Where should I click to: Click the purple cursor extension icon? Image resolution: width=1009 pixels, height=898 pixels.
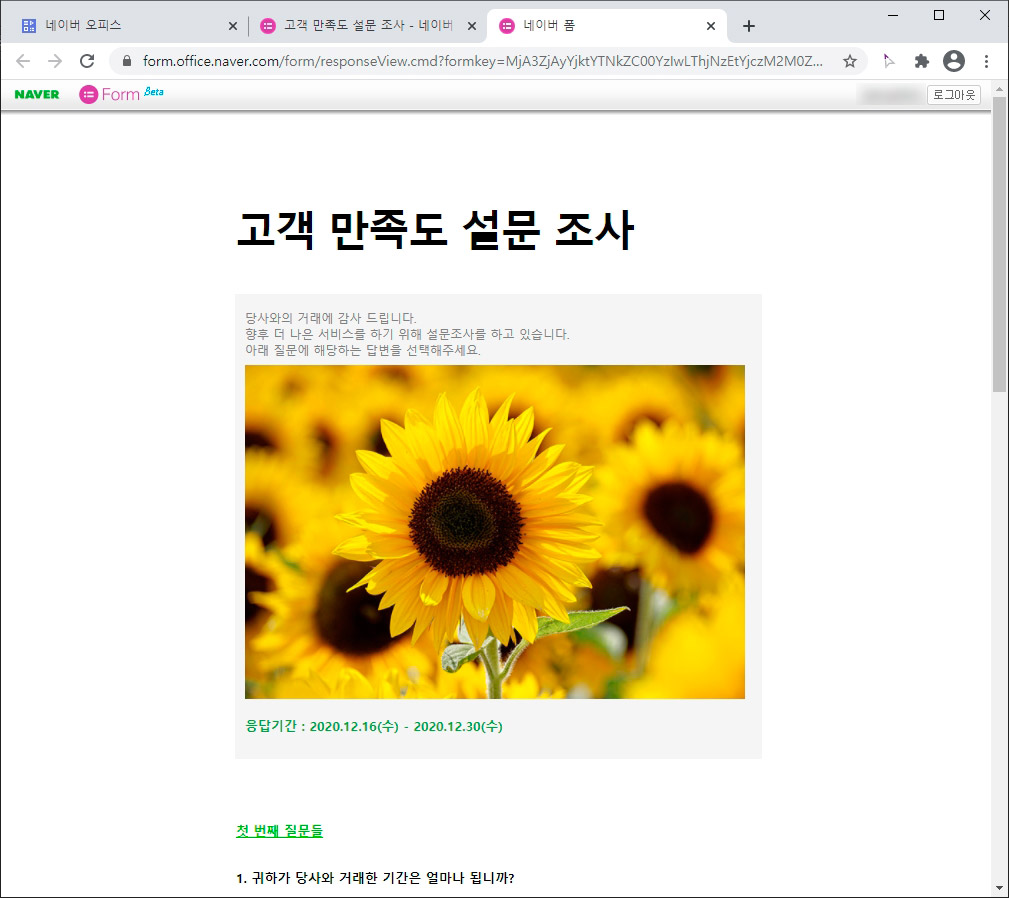point(888,61)
